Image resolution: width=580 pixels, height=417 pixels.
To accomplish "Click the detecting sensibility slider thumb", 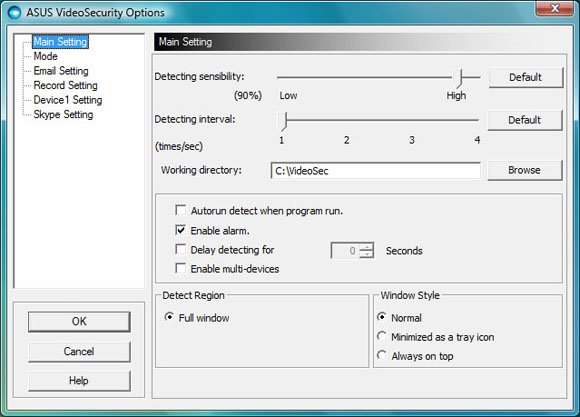I will click(459, 78).
